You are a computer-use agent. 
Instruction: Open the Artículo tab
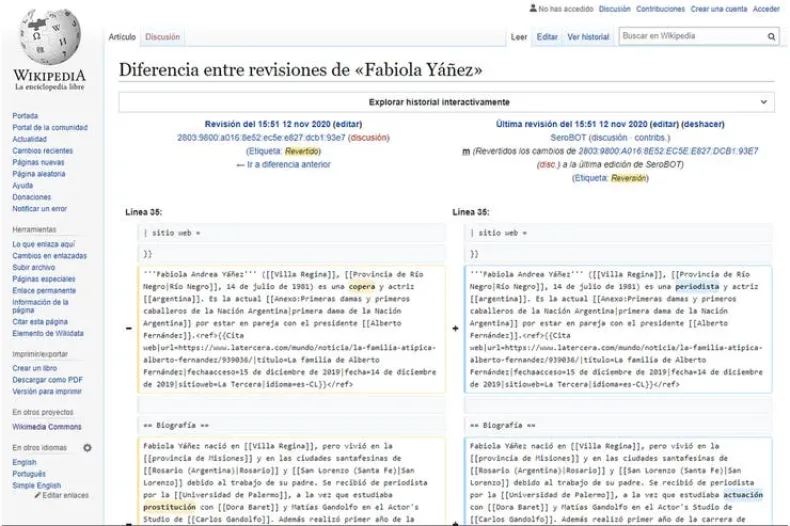pos(122,37)
